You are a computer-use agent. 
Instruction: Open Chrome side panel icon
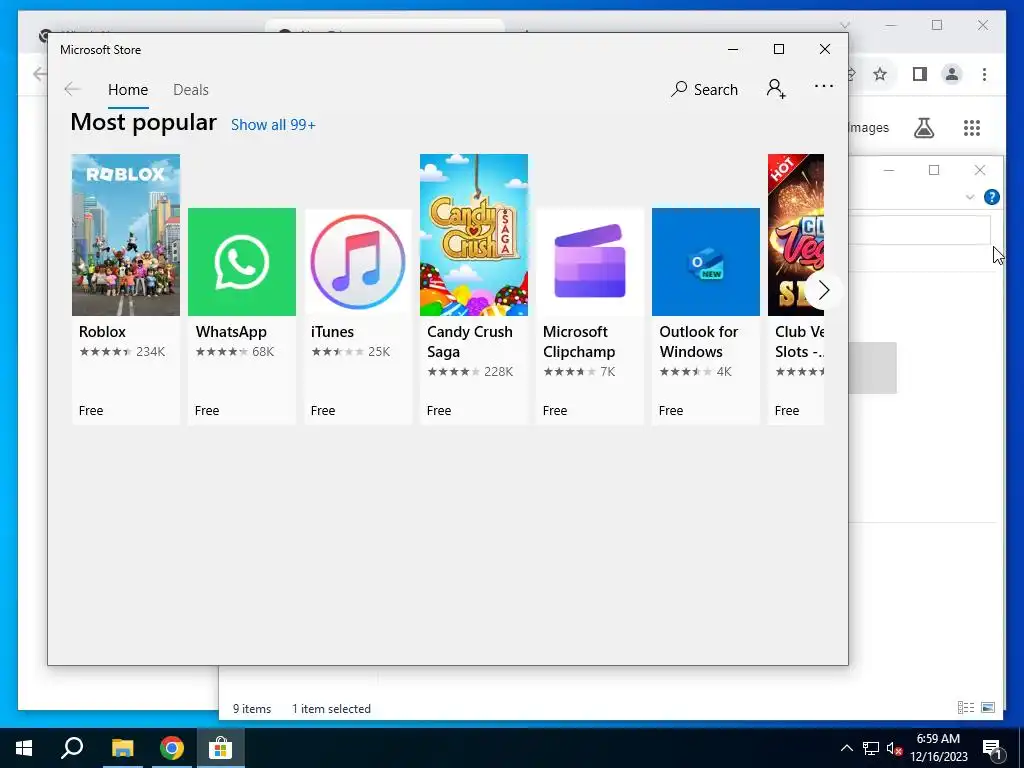pos(920,74)
